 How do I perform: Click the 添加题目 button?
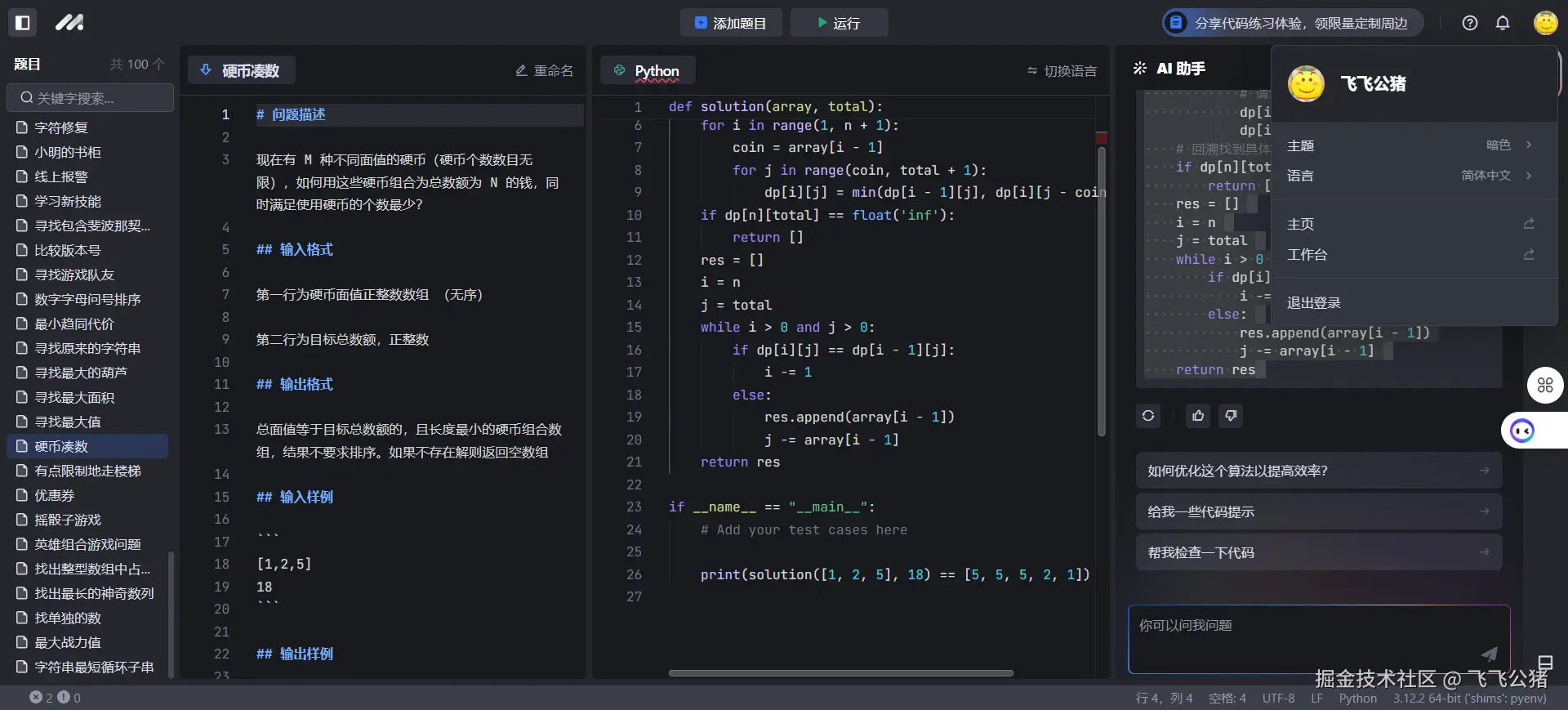point(731,23)
